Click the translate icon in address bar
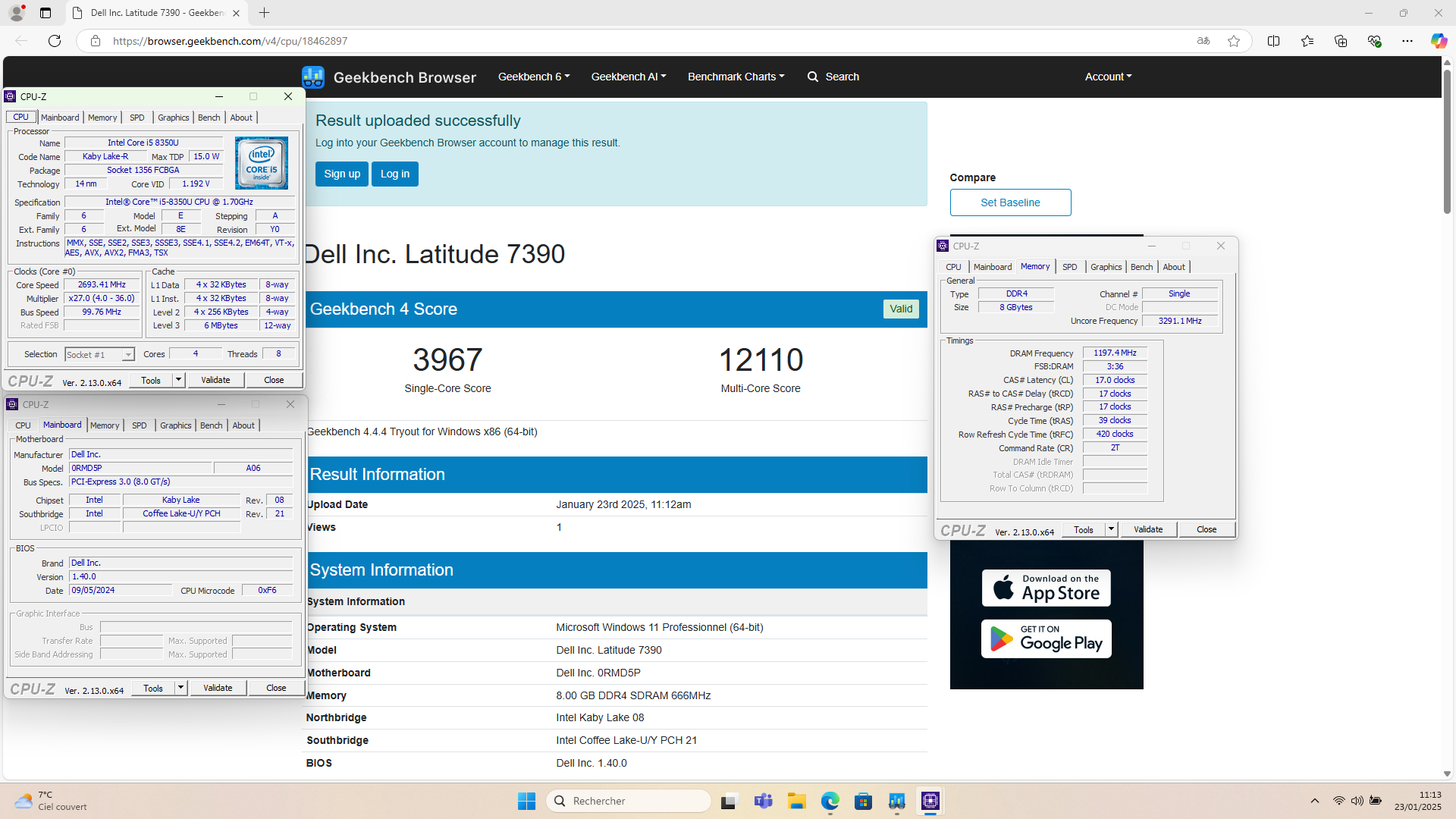This screenshot has height=819, width=1456. [1203, 41]
